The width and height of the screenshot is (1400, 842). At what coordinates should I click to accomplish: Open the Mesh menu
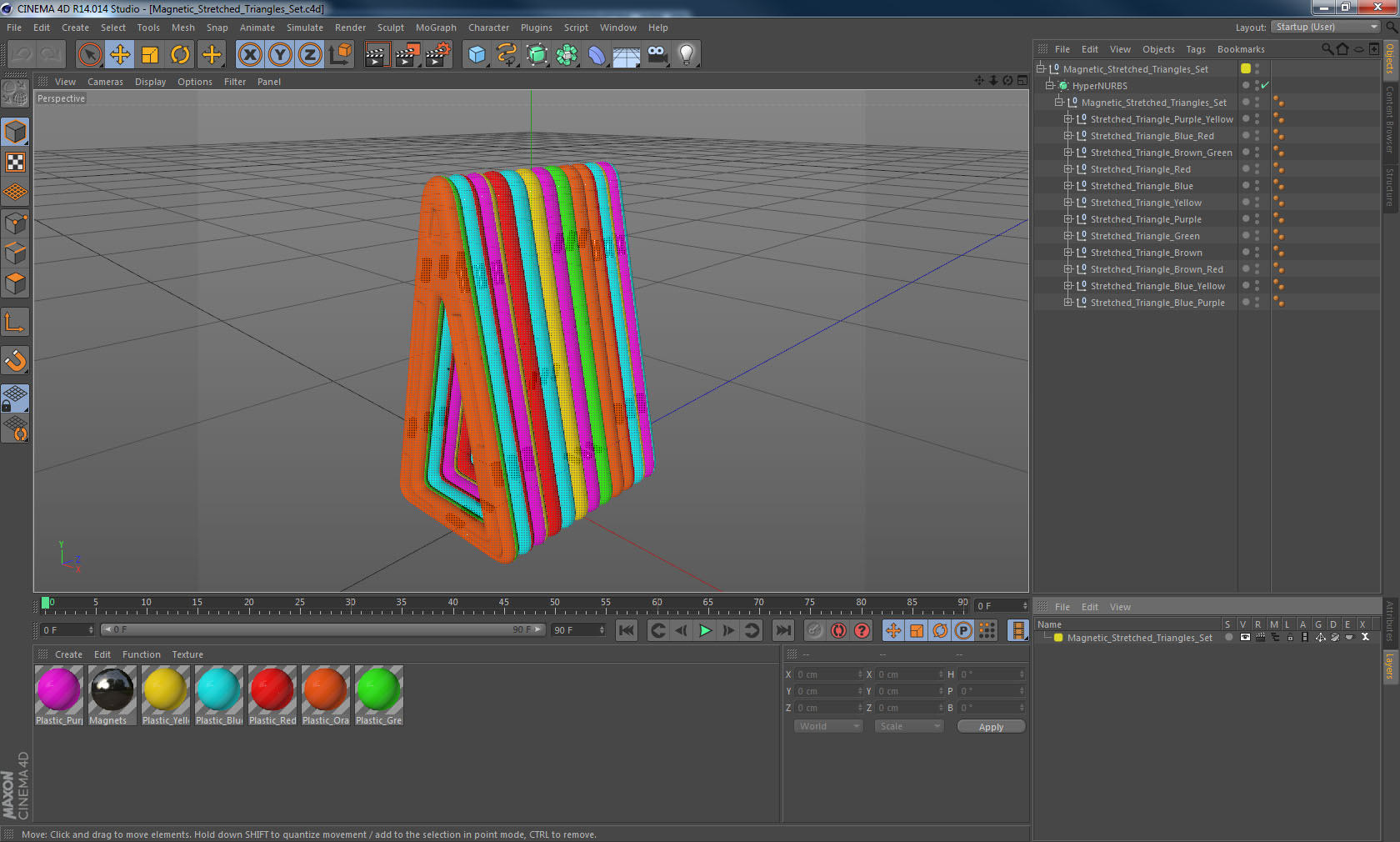tap(183, 28)
